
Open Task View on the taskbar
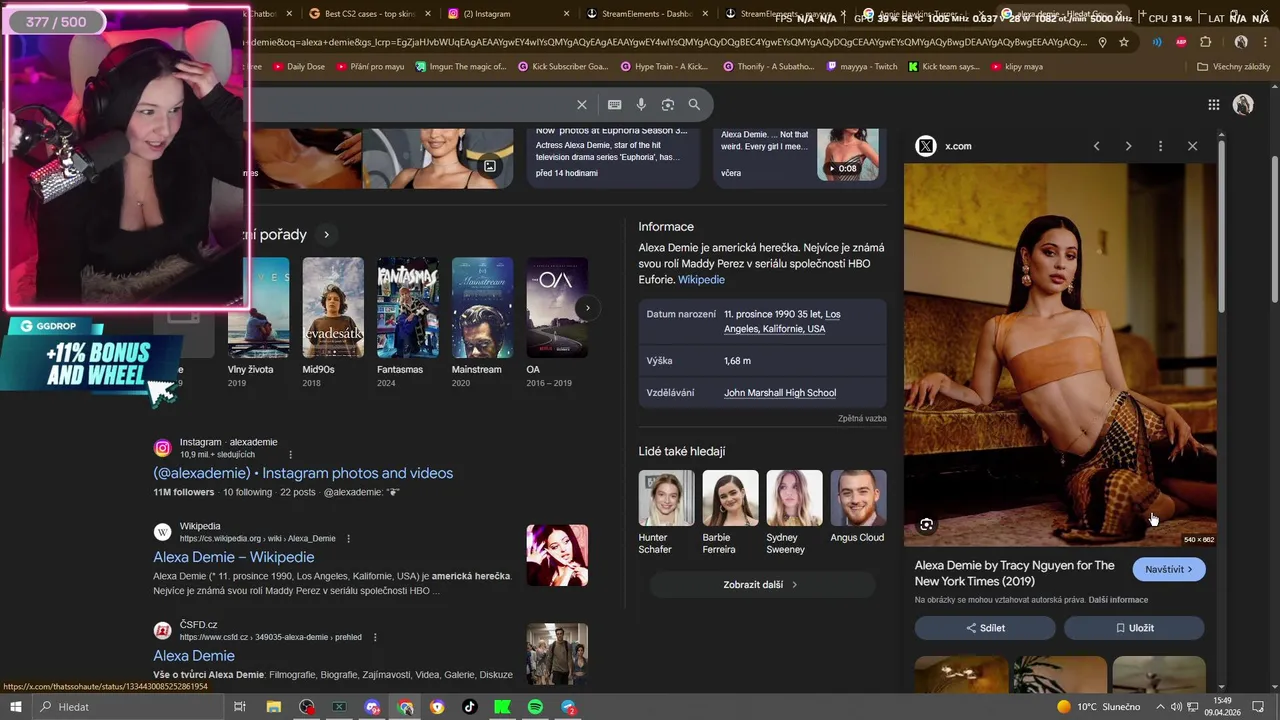click(x=240, y=707)
